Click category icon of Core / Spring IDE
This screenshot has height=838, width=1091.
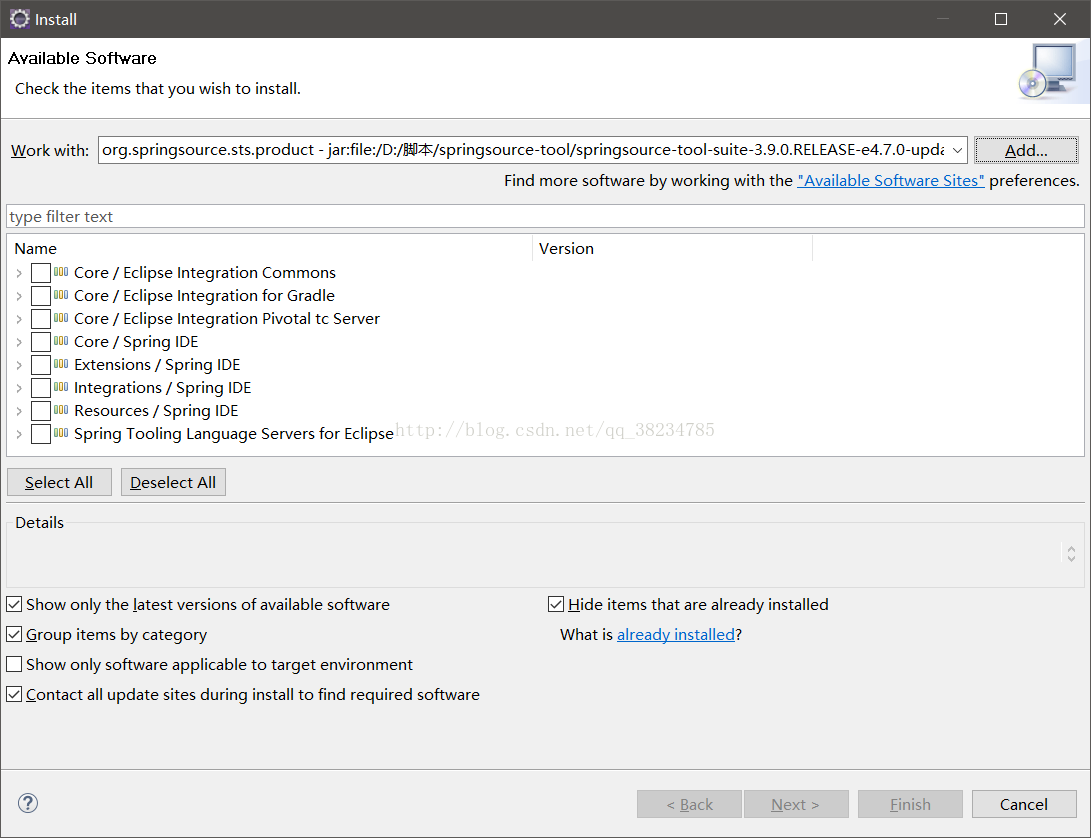[x=61, y=341]
